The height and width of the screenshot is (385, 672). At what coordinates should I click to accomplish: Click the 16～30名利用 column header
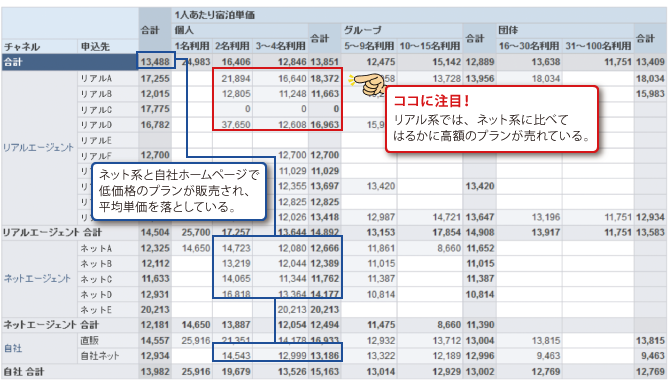(x=528, y=45)
